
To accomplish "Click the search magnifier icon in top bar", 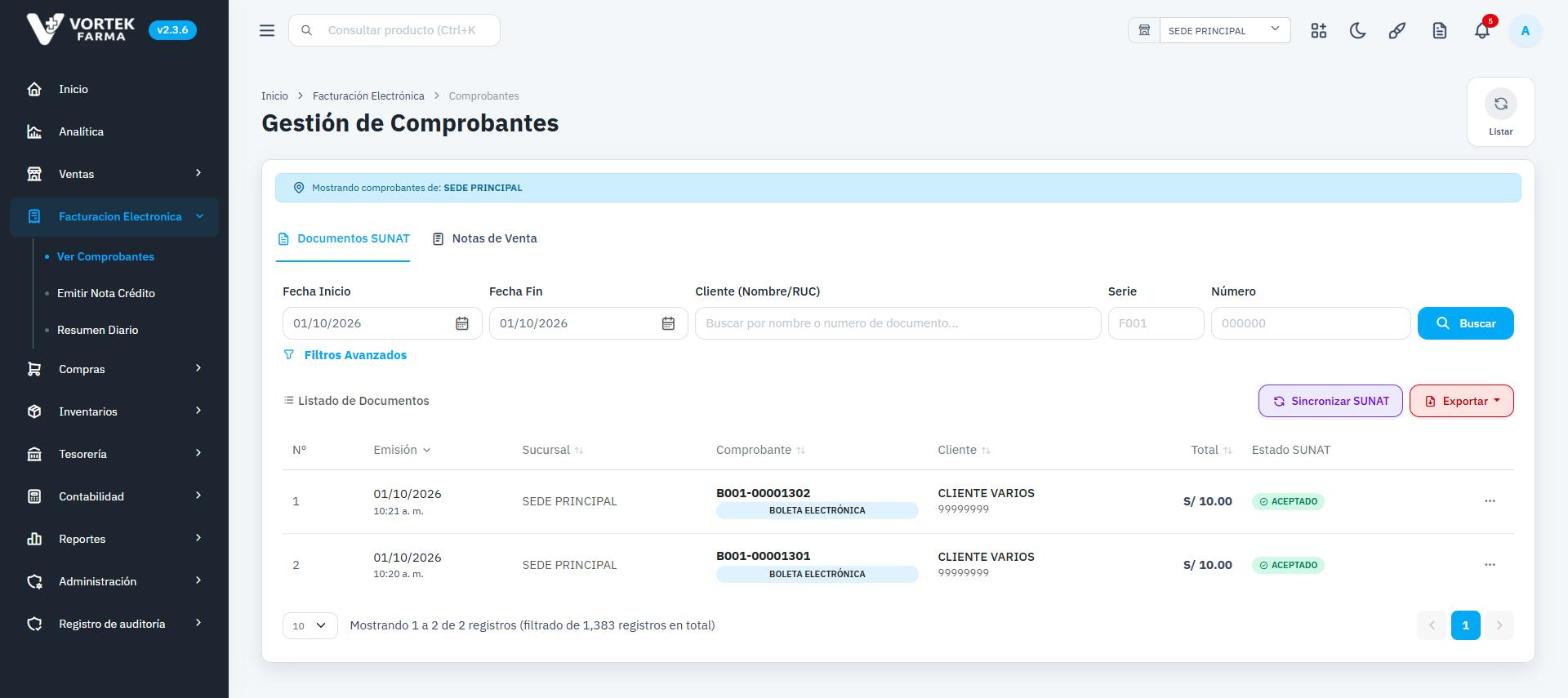I will (307, 30).
